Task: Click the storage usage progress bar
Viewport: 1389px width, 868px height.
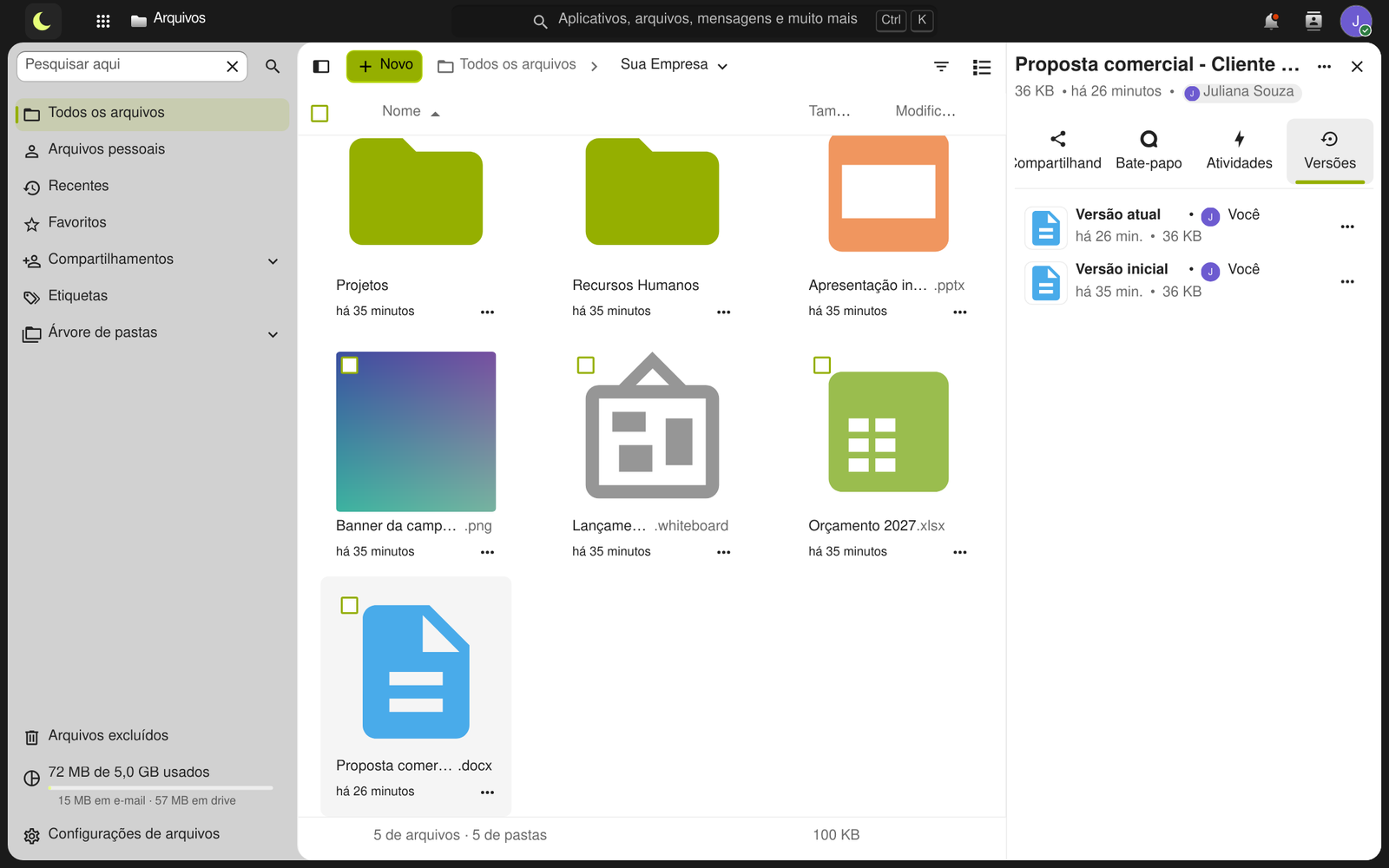Action: click(x=161, y=788)
